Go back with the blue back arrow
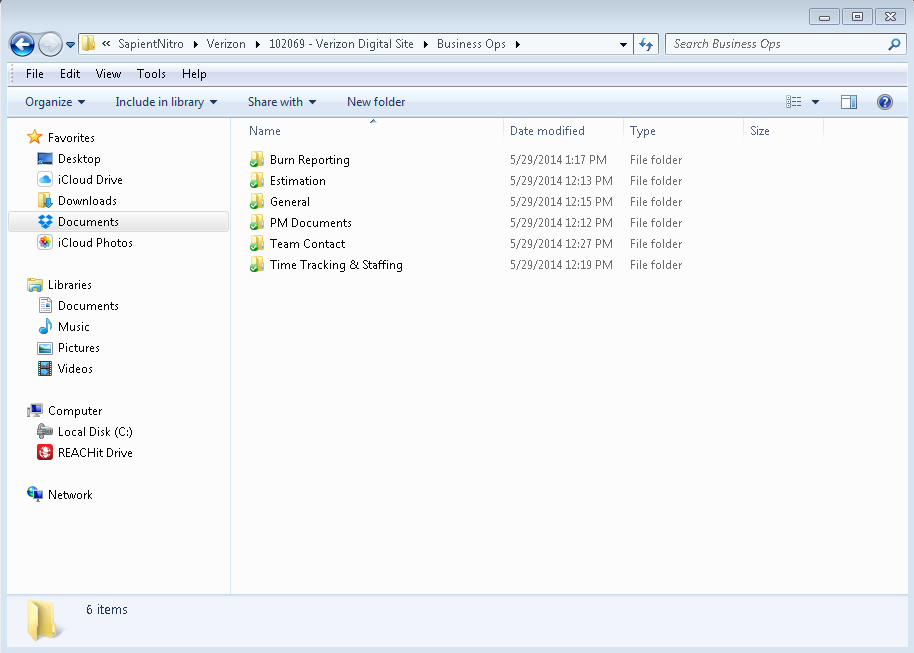The height and width of the screenshot is (653, 914). (22, 44)
